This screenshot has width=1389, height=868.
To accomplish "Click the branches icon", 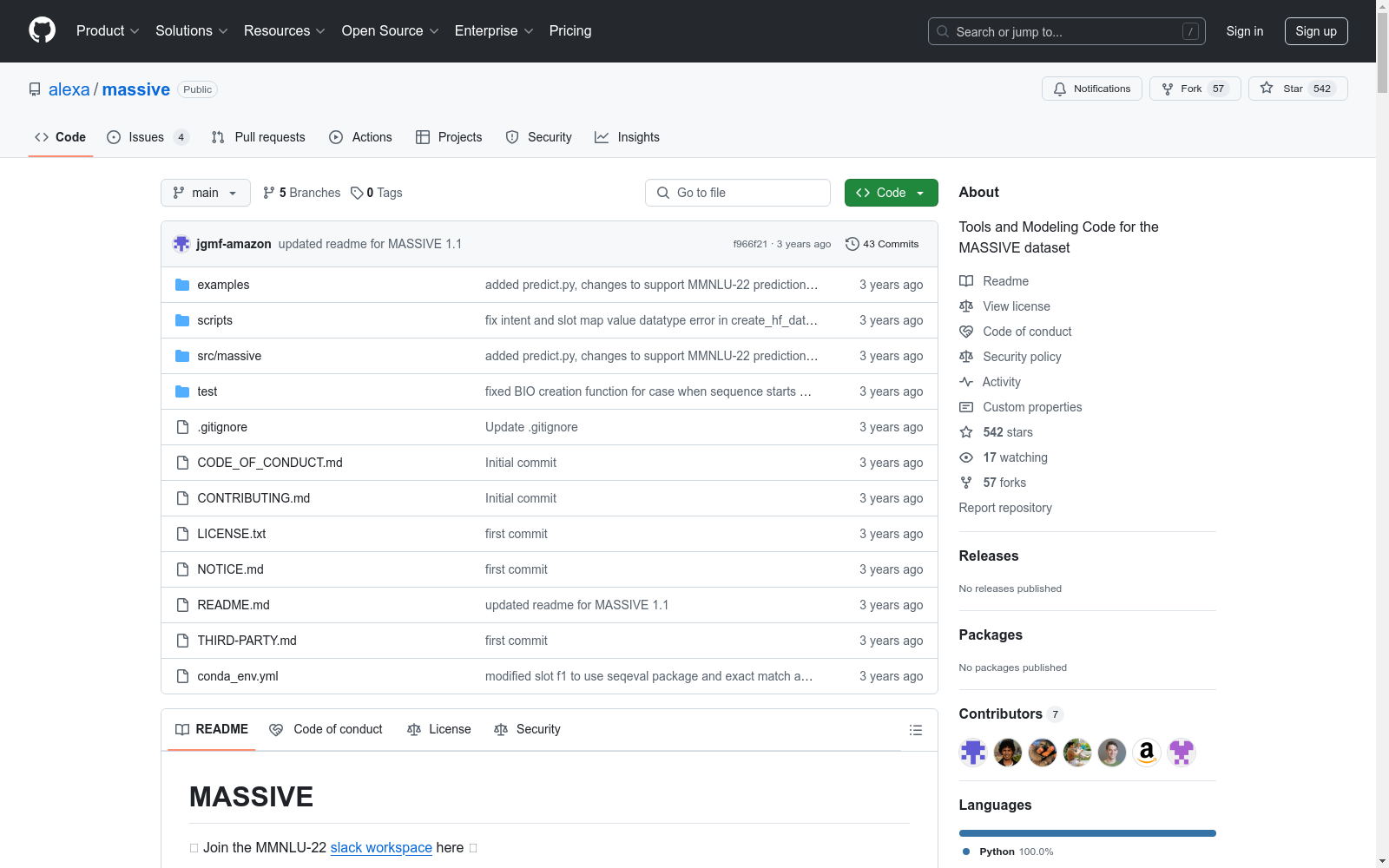I will 269,193.
